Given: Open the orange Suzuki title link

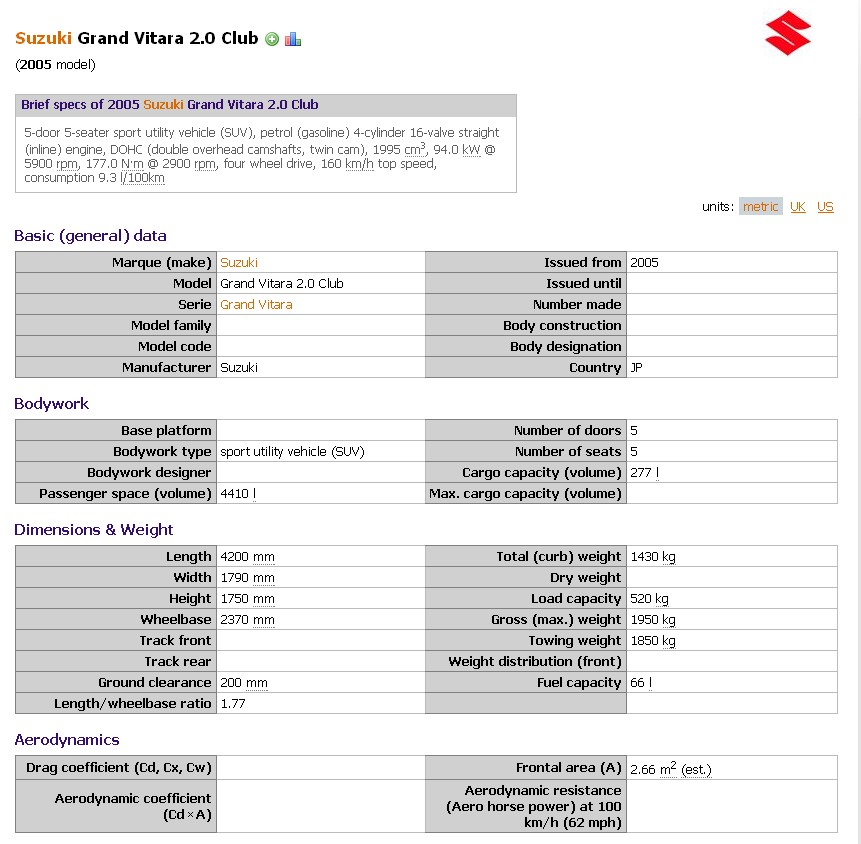Looking at the screenshot, I should [x=43, y=38].
